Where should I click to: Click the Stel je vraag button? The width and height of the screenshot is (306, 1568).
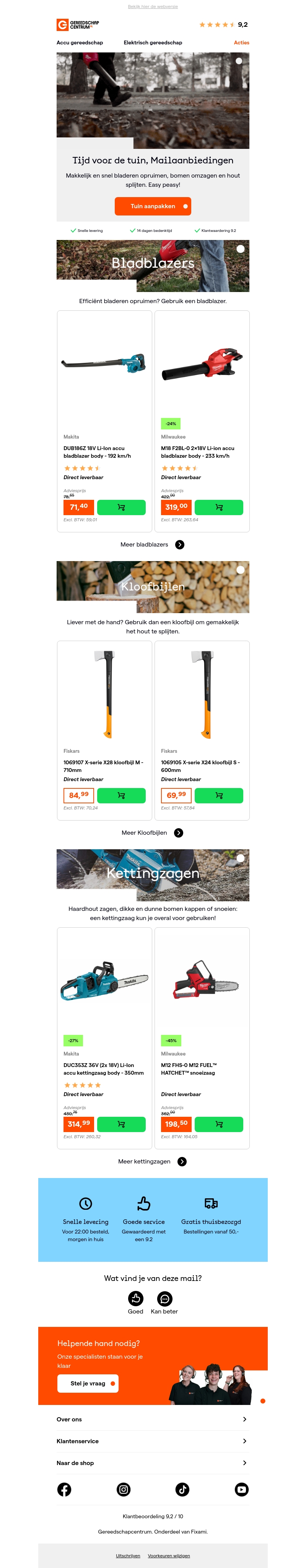click(88, 1383)
